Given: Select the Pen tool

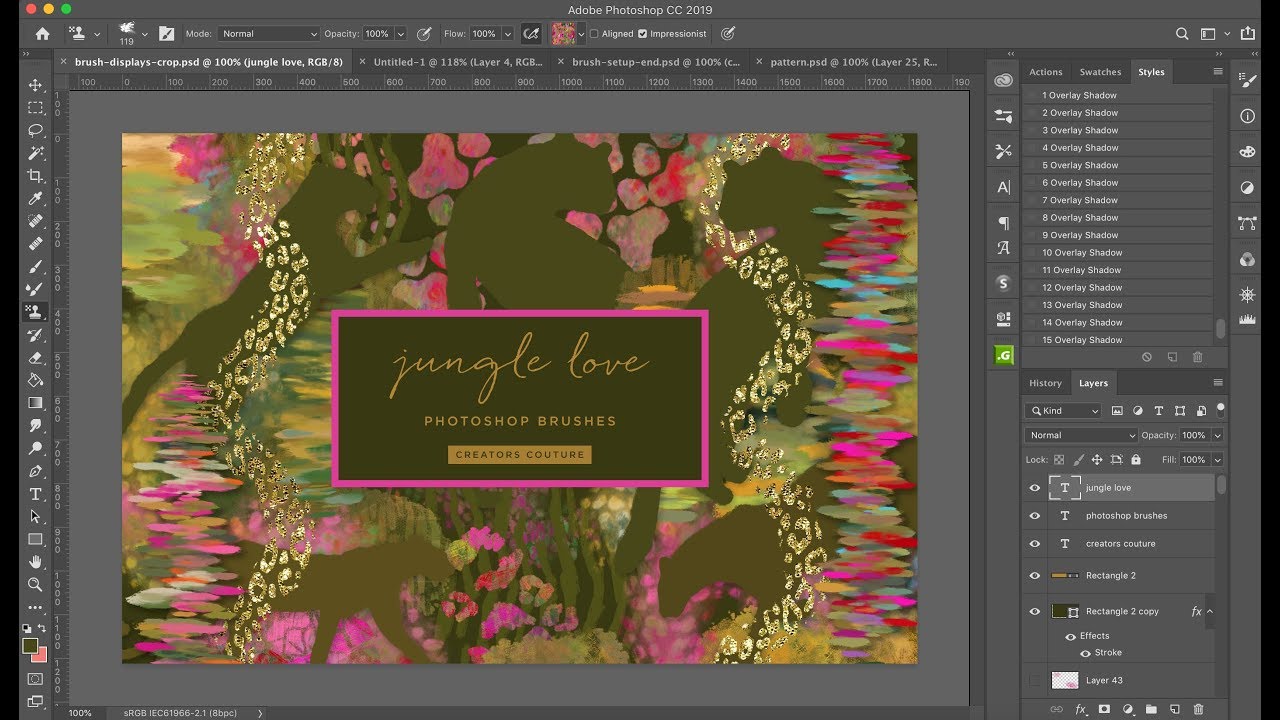Looking at the screenshot, I should click(x=36, y=471).
